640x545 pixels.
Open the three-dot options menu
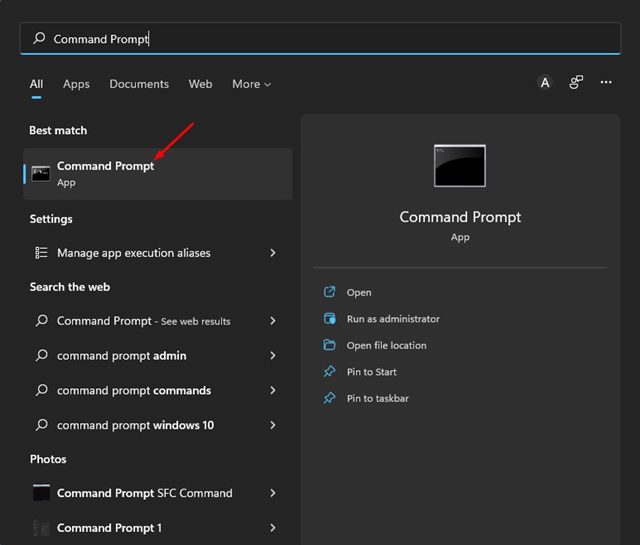(606, 82)
